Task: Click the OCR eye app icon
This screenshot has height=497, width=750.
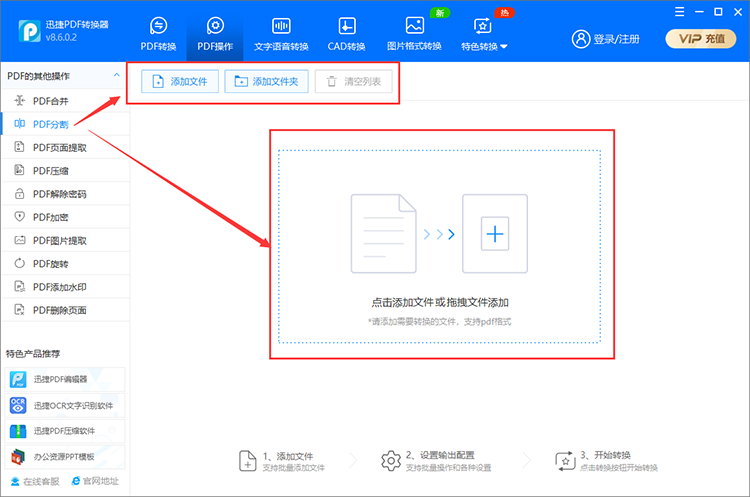Action: [x=19, y=405]
